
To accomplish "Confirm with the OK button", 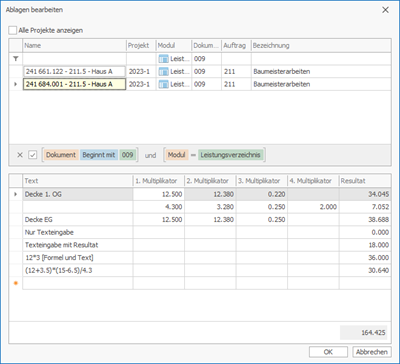I will tap(328, 352).
